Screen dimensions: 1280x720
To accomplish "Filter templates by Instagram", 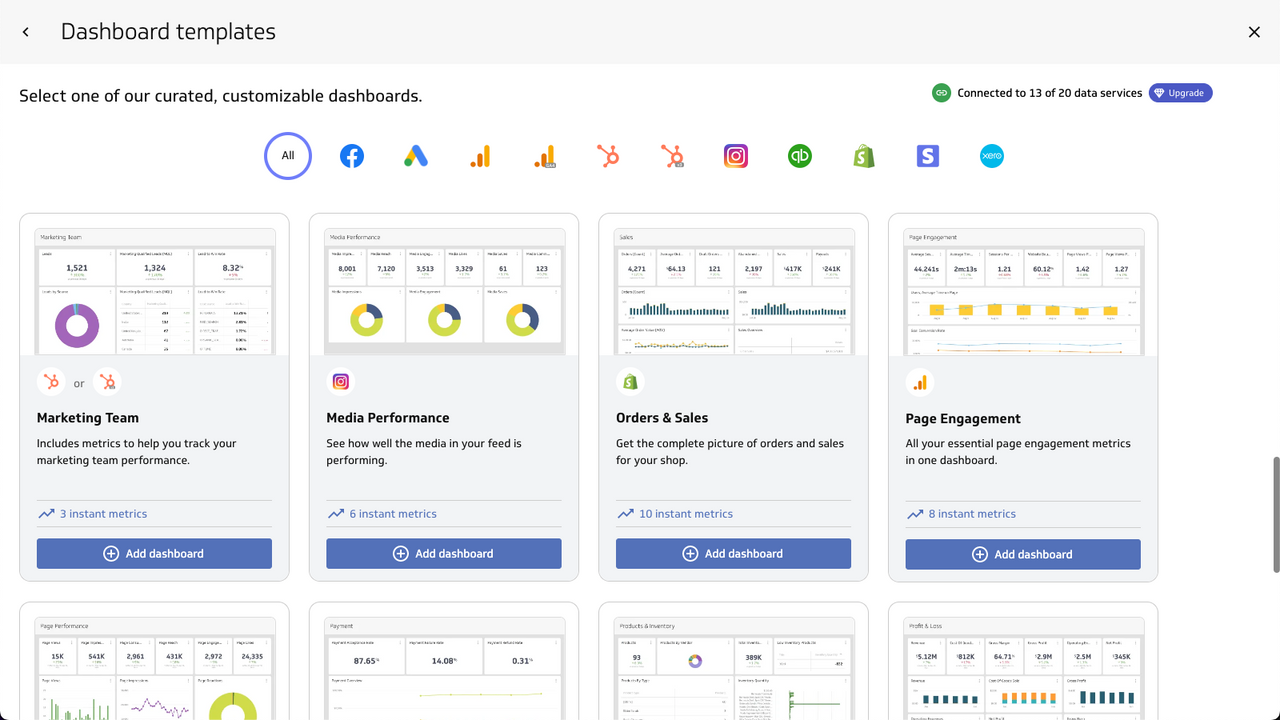I will point(736,156).
